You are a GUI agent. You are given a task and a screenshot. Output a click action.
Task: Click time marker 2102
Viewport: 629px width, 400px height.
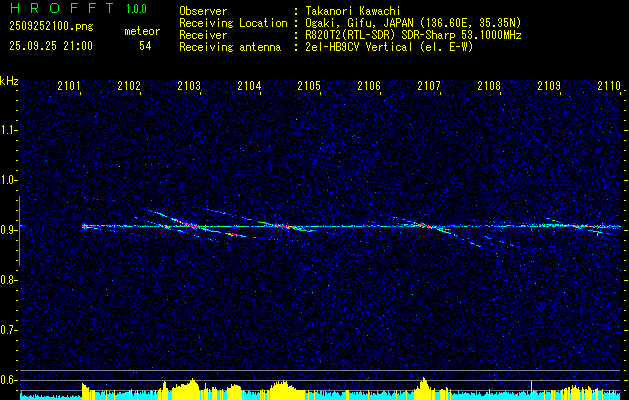(129, 85)
